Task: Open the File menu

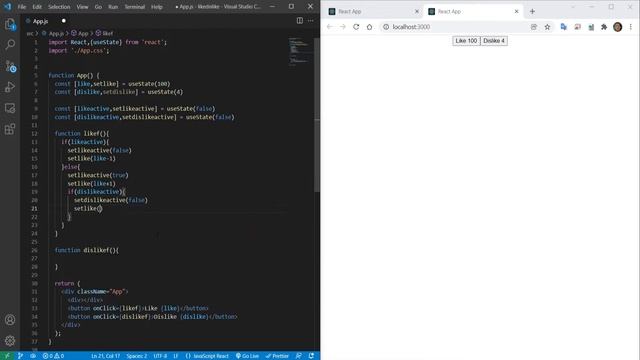Action: [22, 7]
